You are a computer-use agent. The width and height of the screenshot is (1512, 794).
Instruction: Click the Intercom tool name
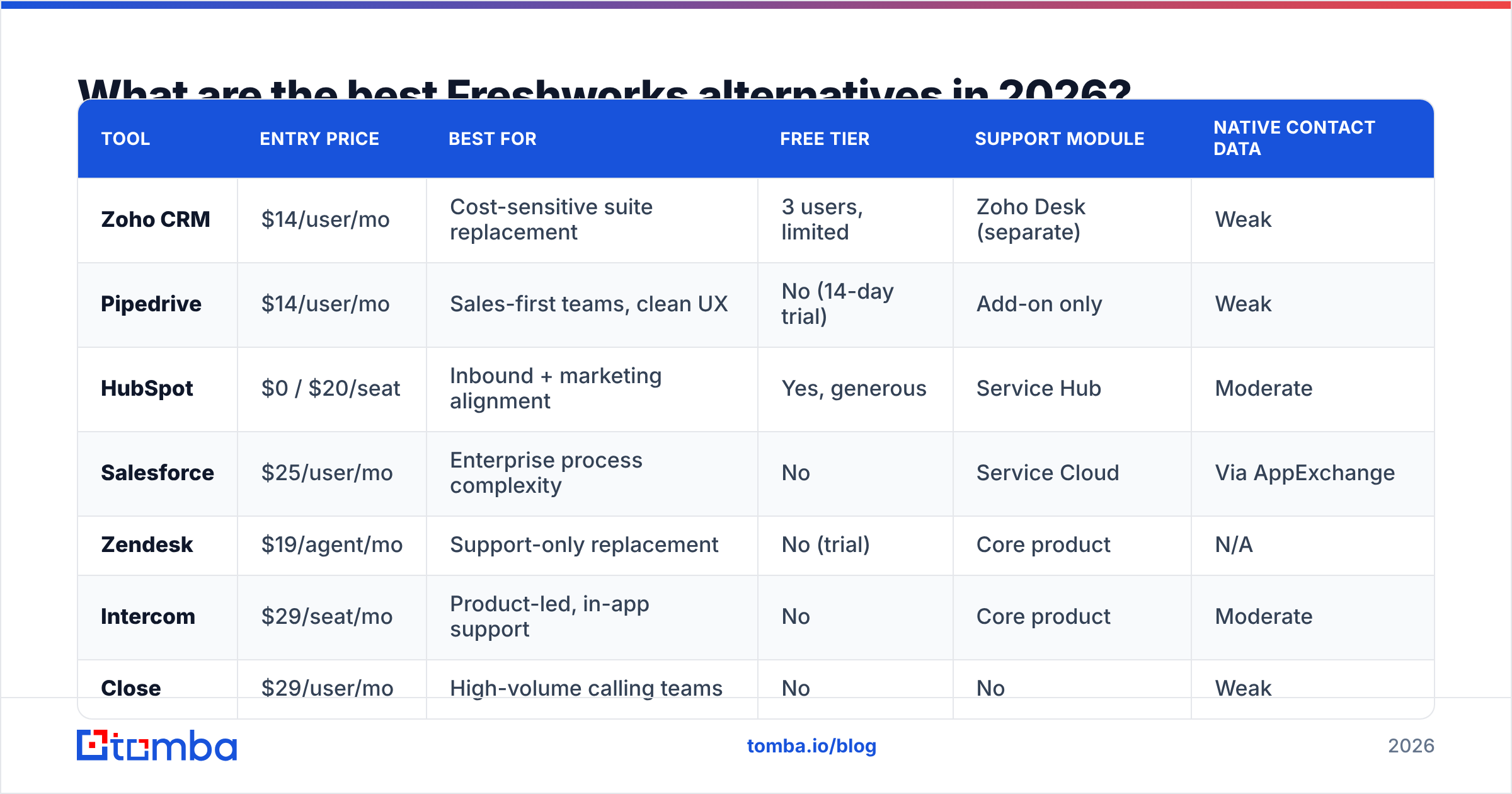pos(148,616)
